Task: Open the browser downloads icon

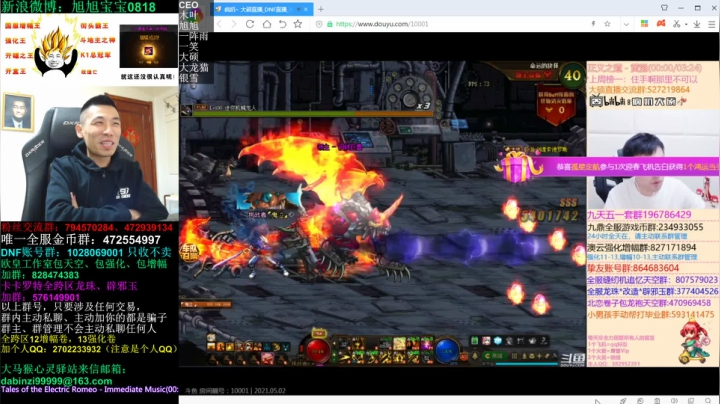Action: [697, 24]
